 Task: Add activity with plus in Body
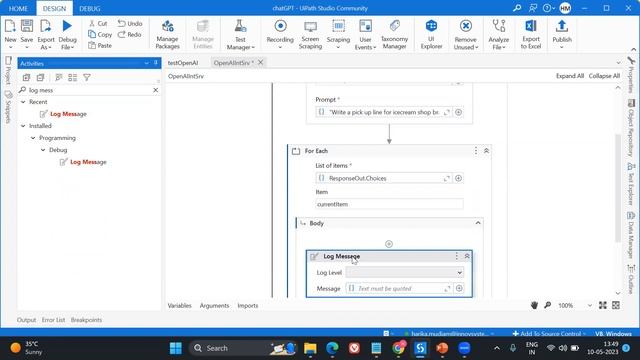(389, 244)
